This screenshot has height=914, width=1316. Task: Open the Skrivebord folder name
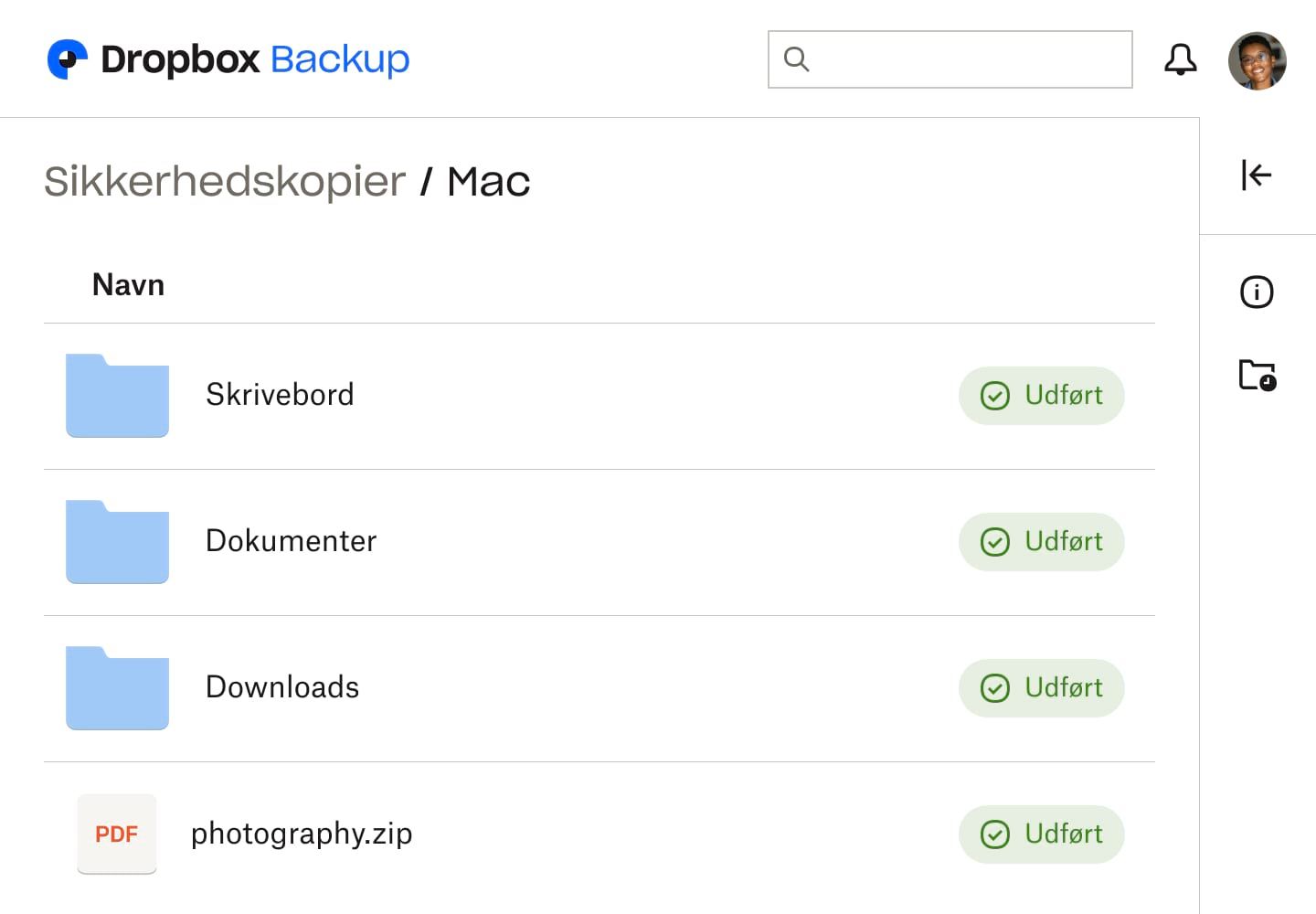pos(280,395)
